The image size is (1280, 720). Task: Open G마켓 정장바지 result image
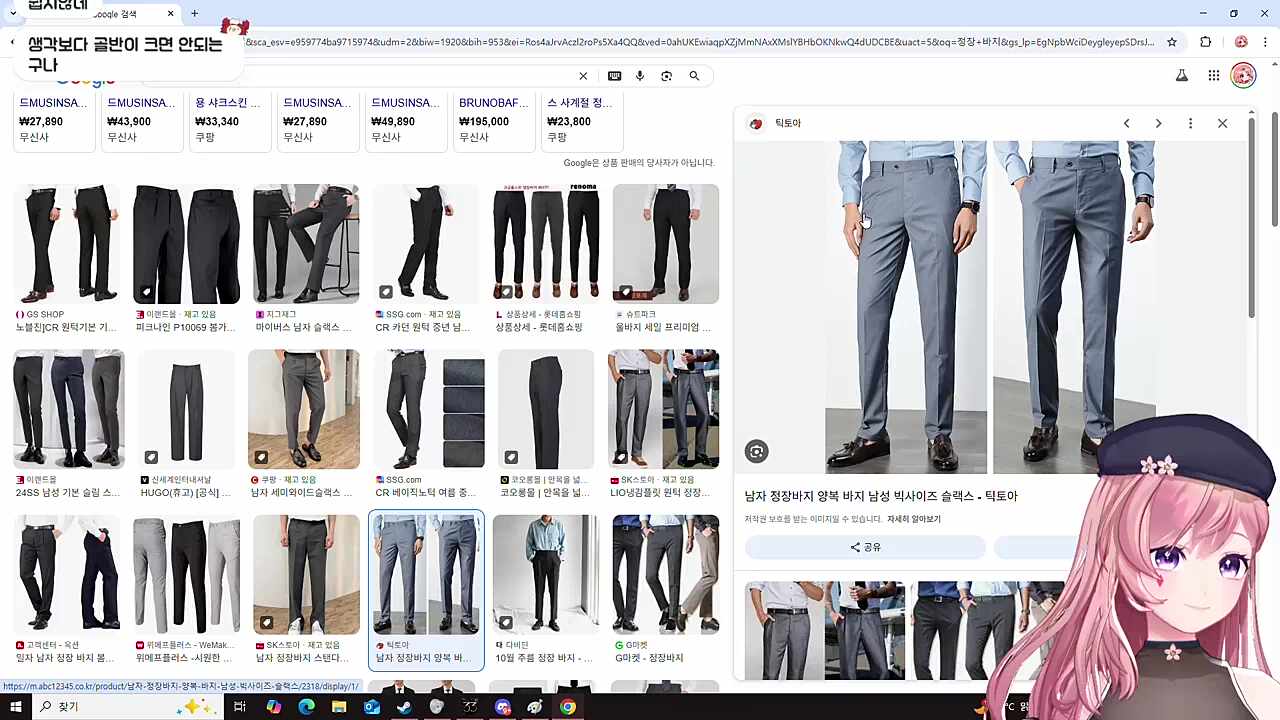tap(665, 574)
